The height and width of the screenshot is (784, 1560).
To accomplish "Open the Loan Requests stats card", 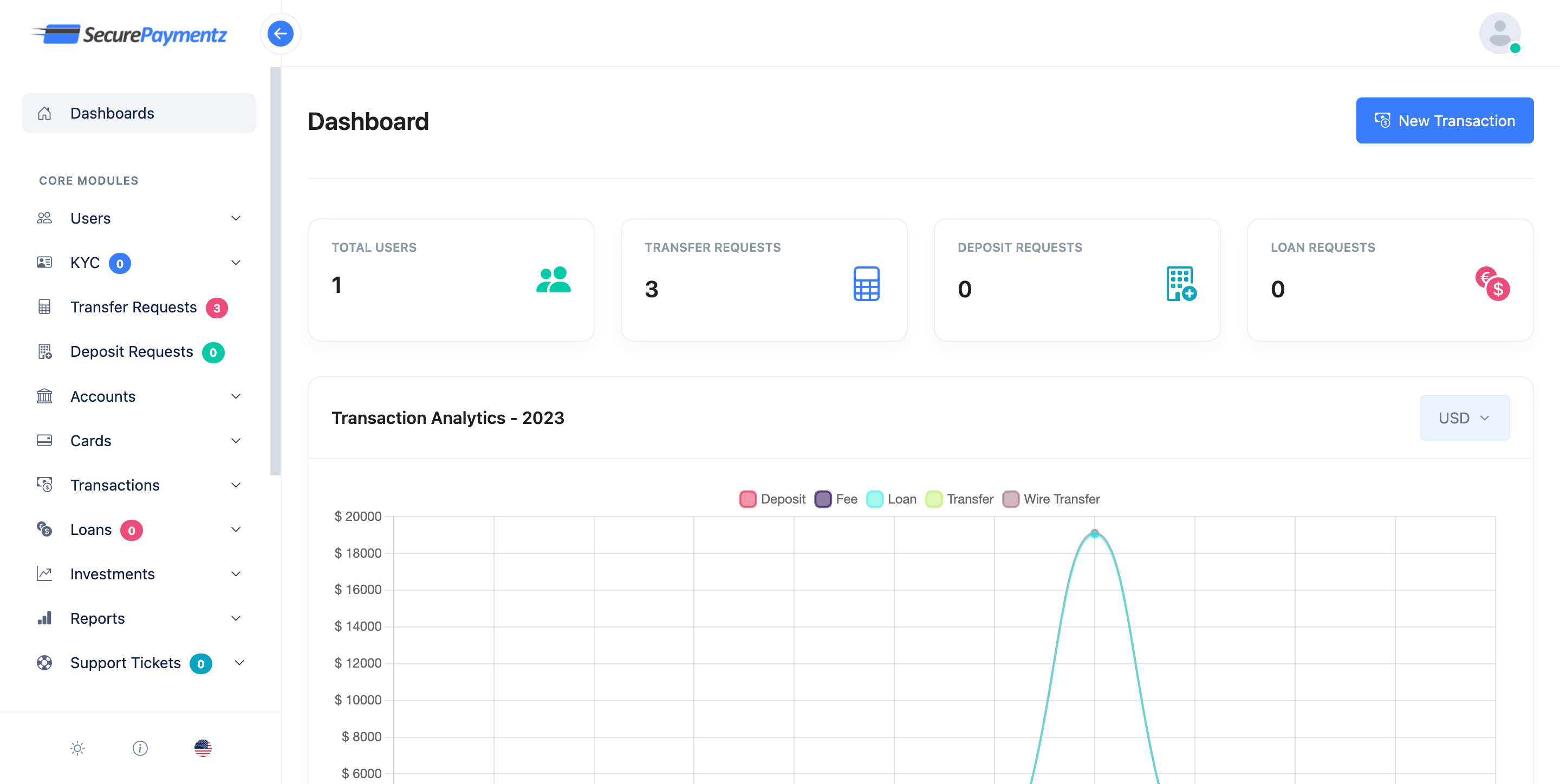I will 1390,280.
